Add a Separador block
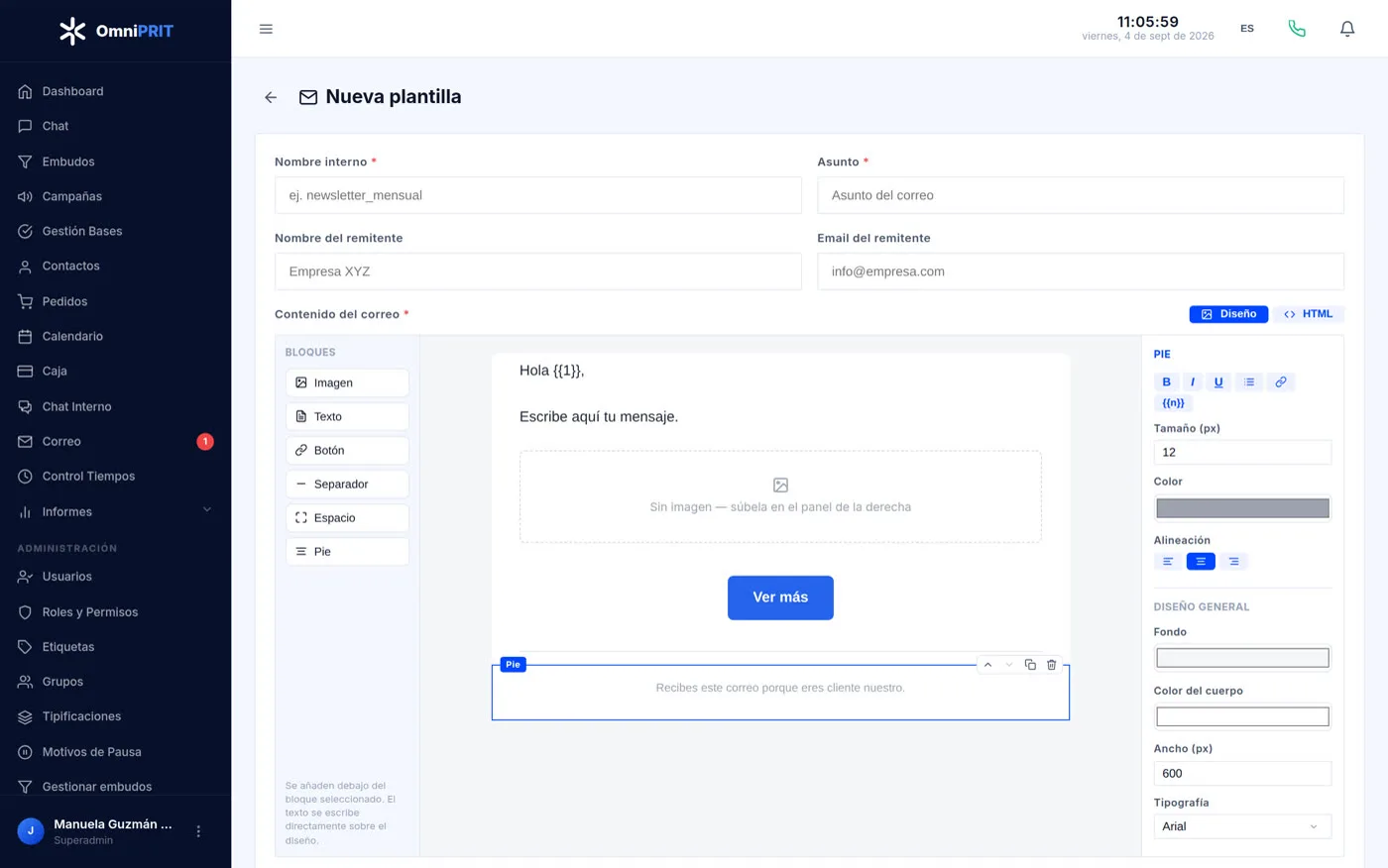The height and width of the screenshot is (868, 1388). pos(347,484)
